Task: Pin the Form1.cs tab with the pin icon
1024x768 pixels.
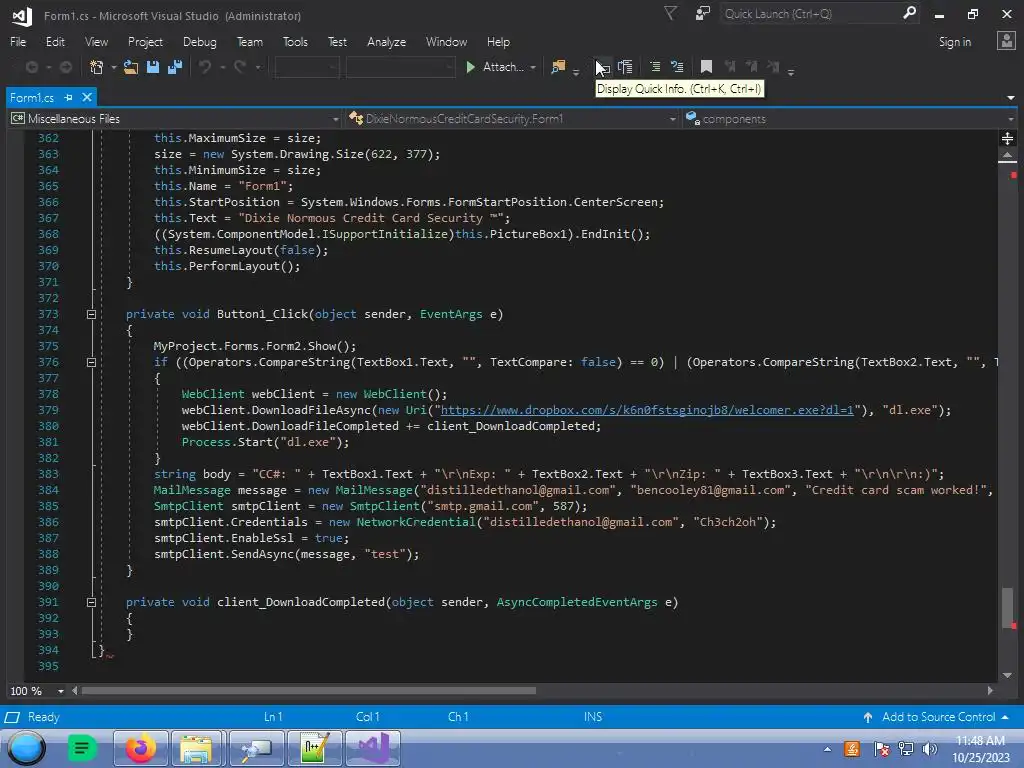Action: [x=69, y=97]
